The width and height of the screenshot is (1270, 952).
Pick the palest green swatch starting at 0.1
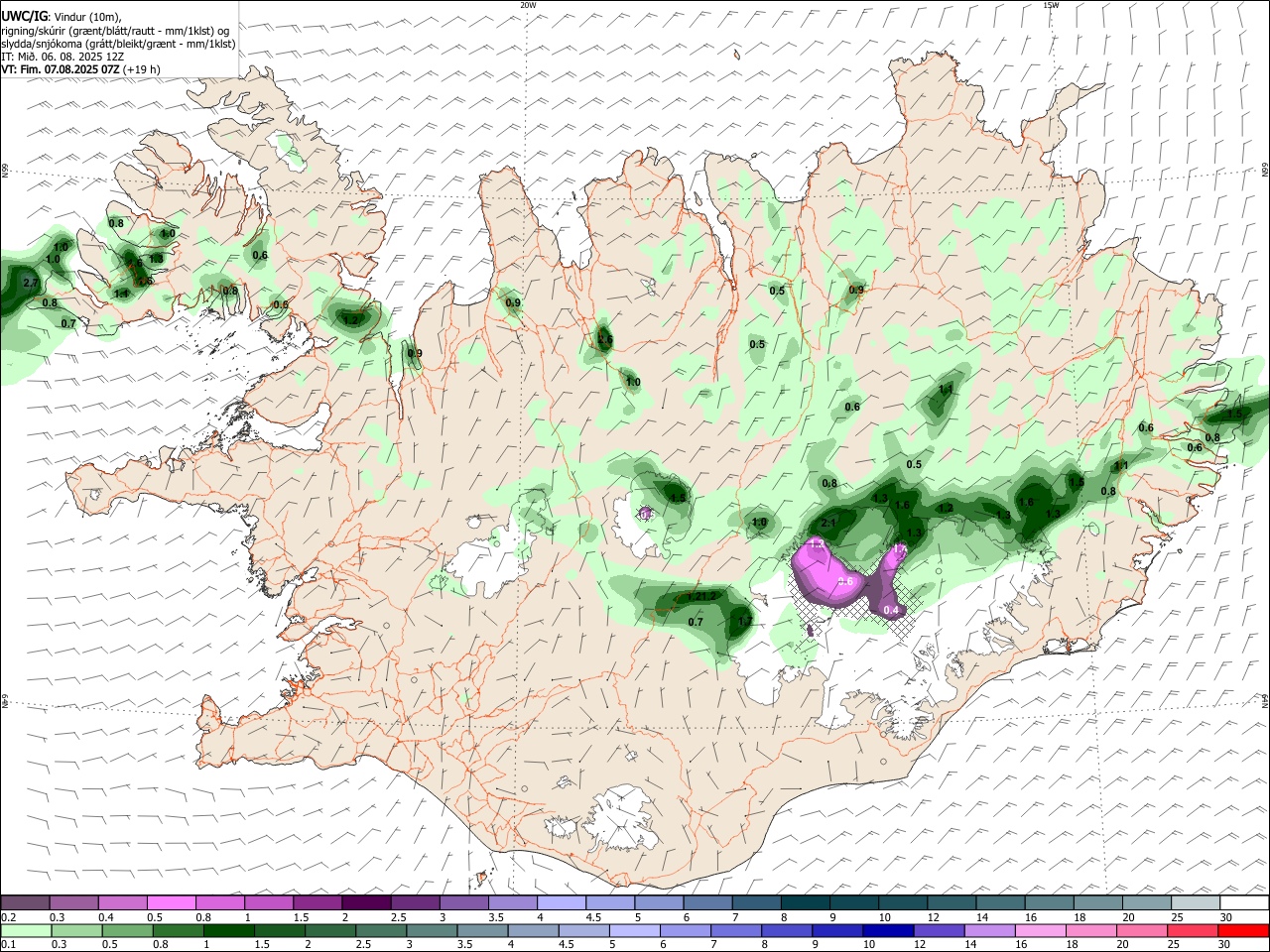25,931
